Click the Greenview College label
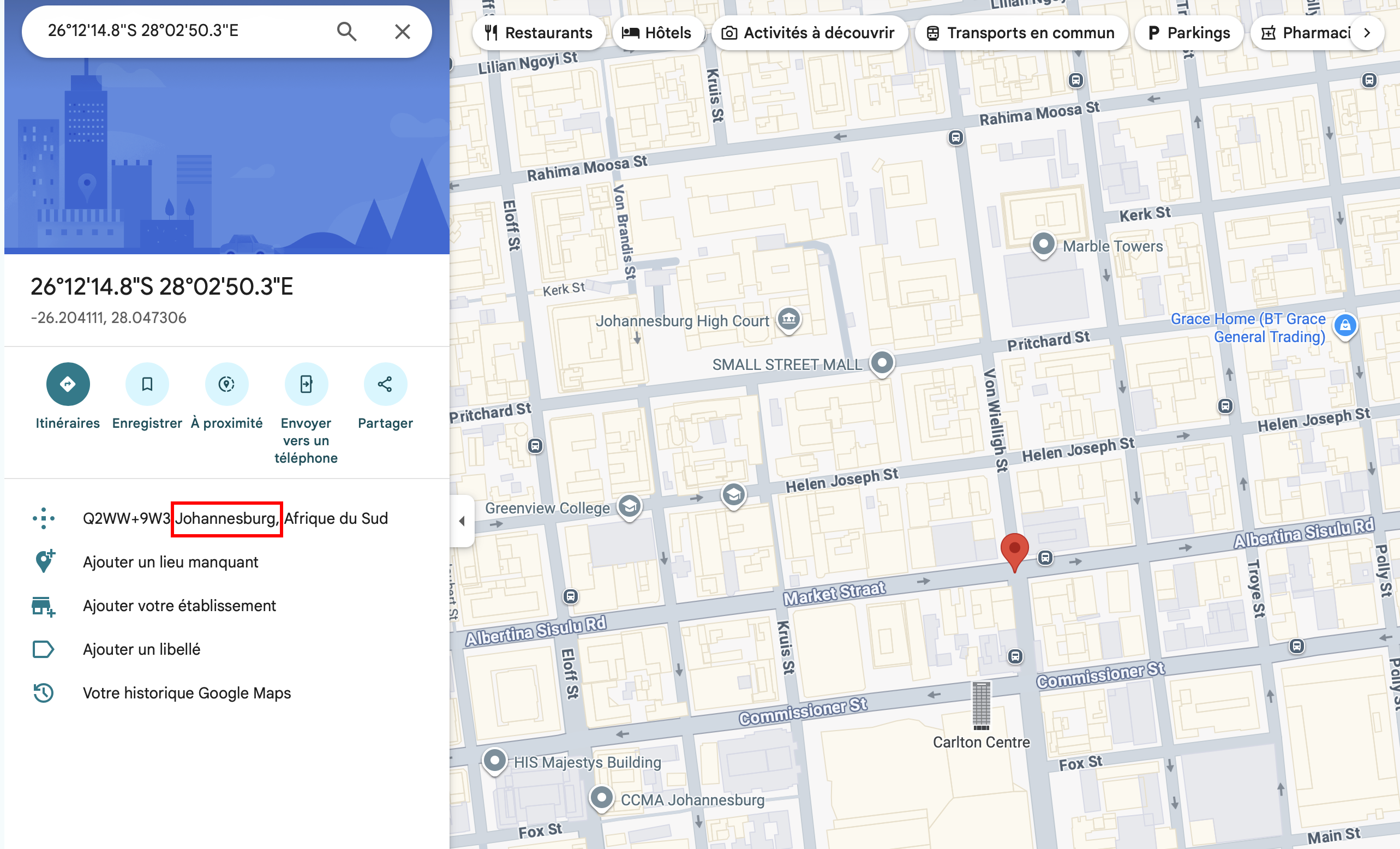 coord(547,508)
